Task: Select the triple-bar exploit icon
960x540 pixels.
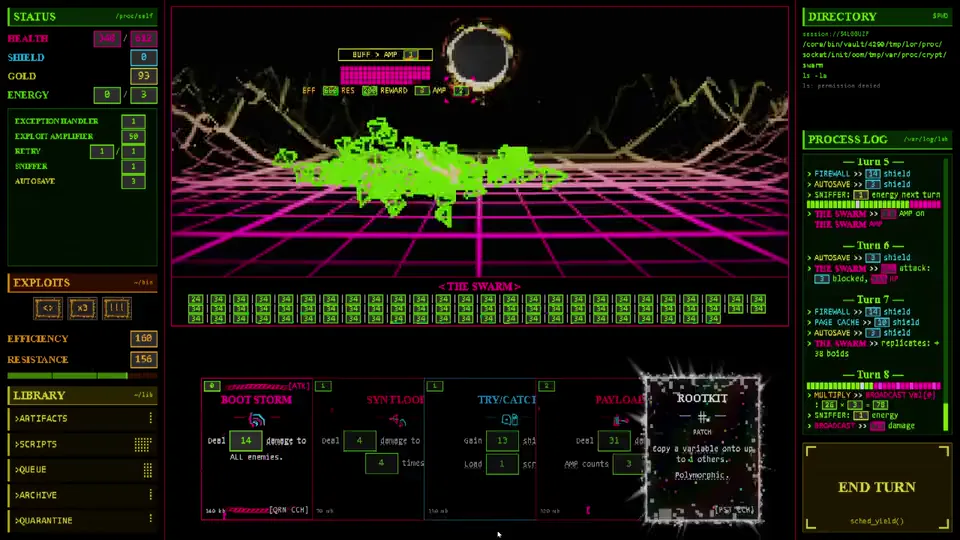Action: click(x=116, y=308)
